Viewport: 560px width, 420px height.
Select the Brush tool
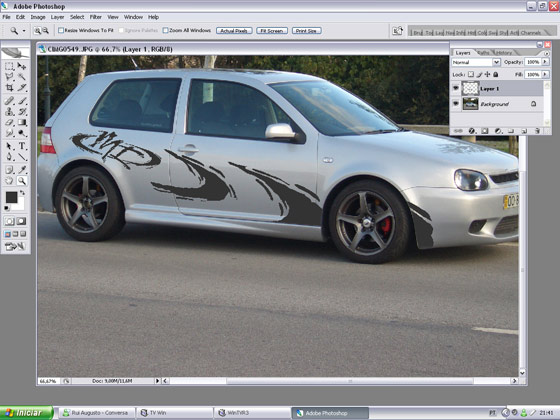click(22, 101)
